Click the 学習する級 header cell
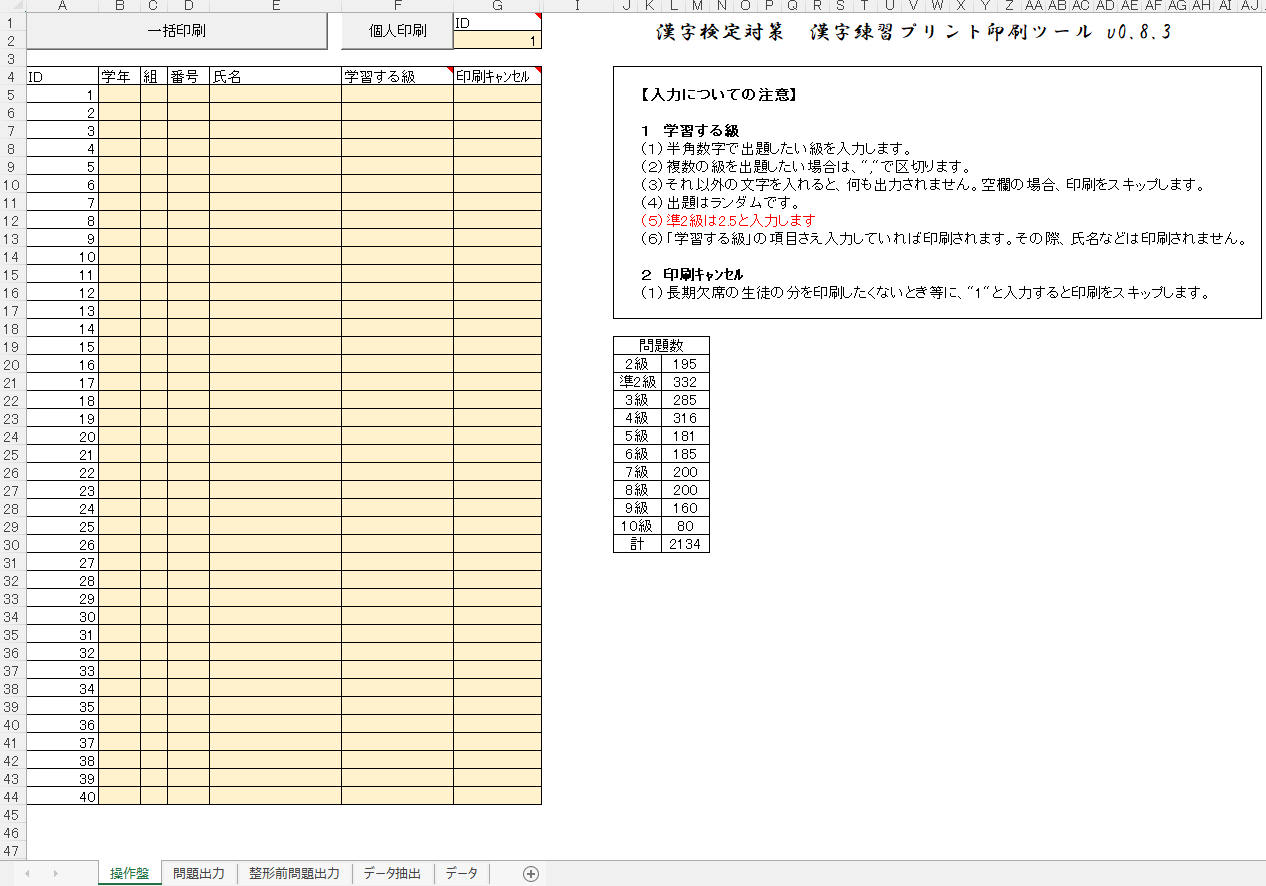The image size is (1266, 886). (x=397, y=77)
